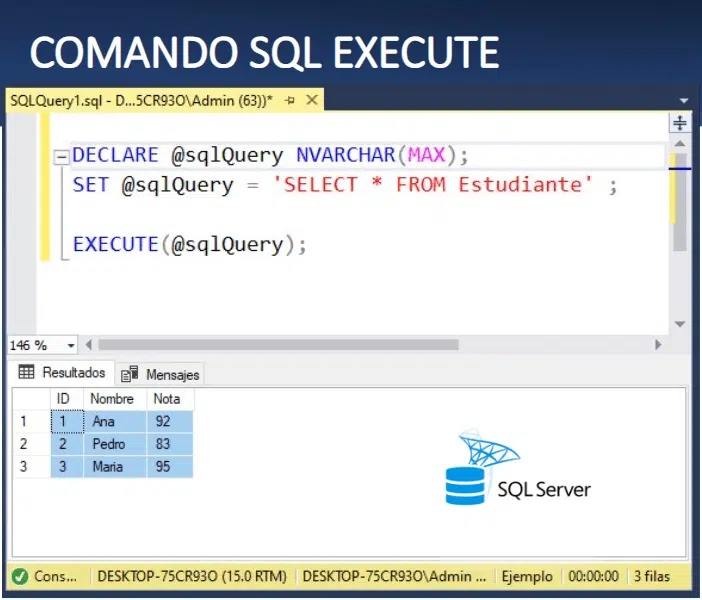Click the green query success status icon

(20, 576)
